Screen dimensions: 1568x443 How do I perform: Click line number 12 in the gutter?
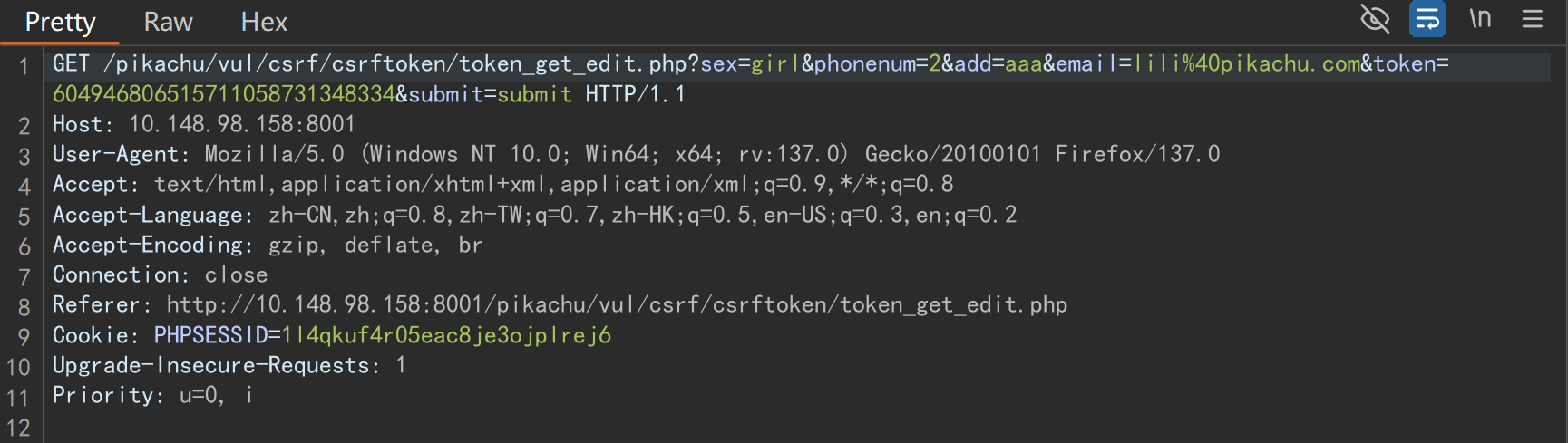coord(18,428)
